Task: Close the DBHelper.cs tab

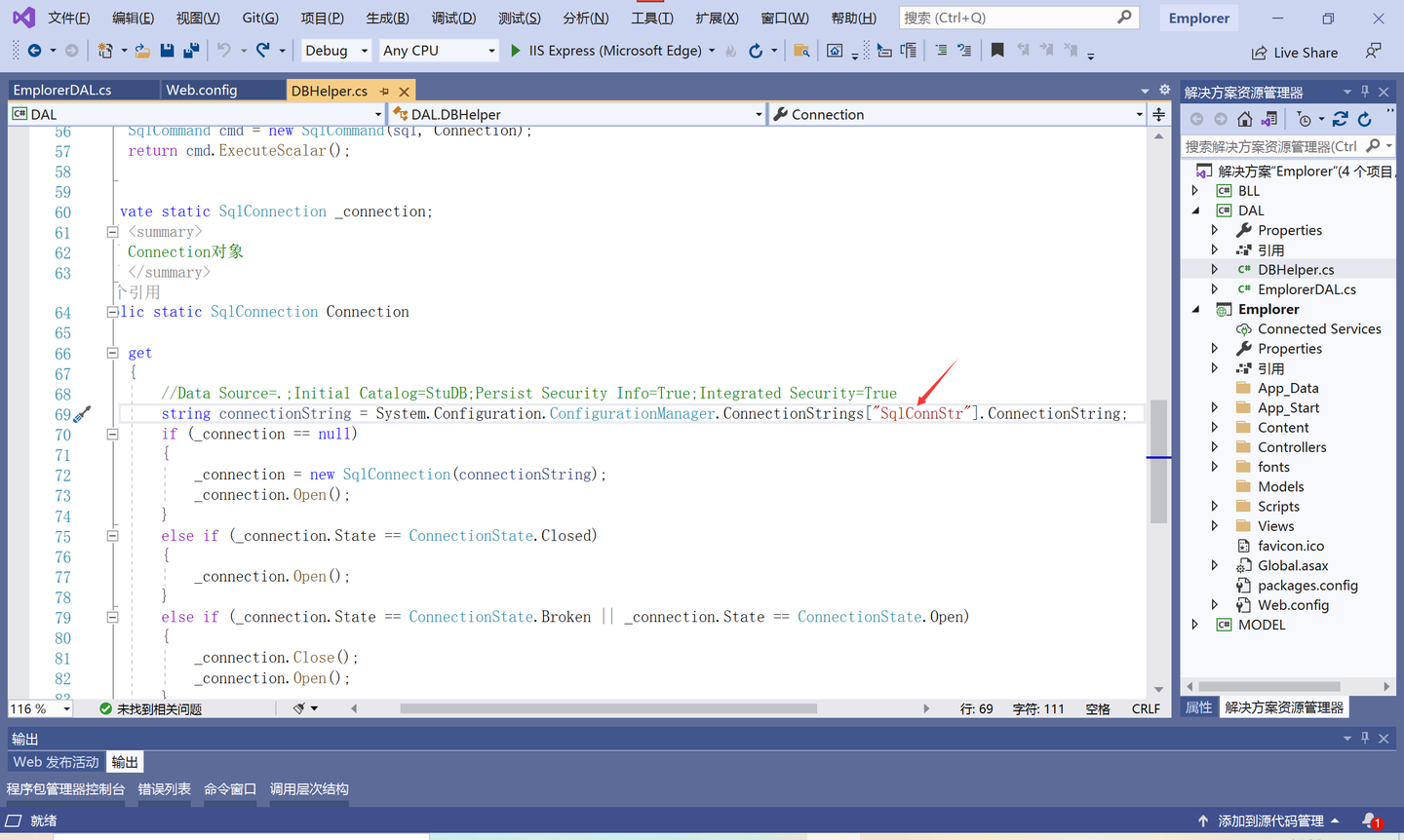Action: (405, 91)
